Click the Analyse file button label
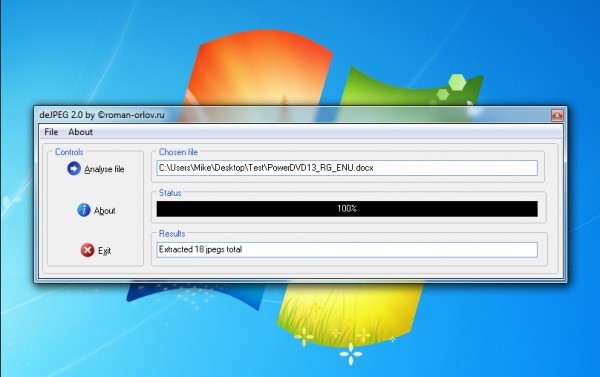 (104, 169)
